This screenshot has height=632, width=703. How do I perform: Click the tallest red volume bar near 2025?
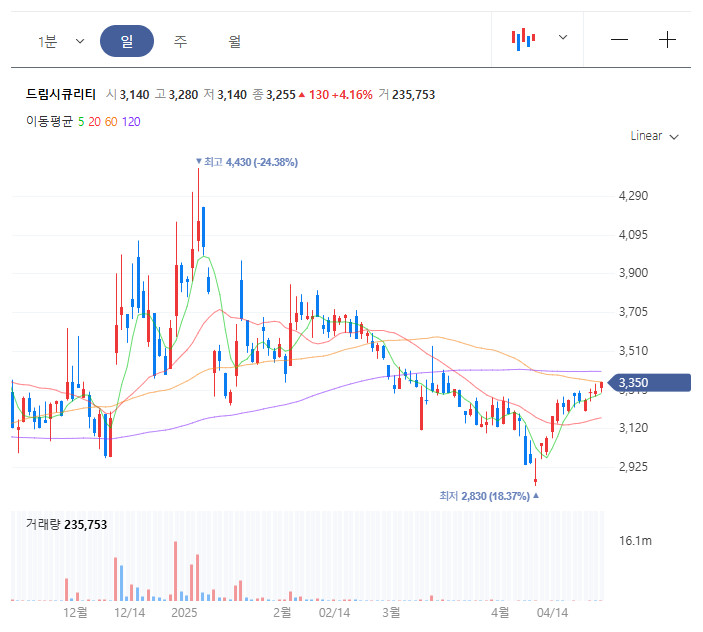tap(175, 571)
